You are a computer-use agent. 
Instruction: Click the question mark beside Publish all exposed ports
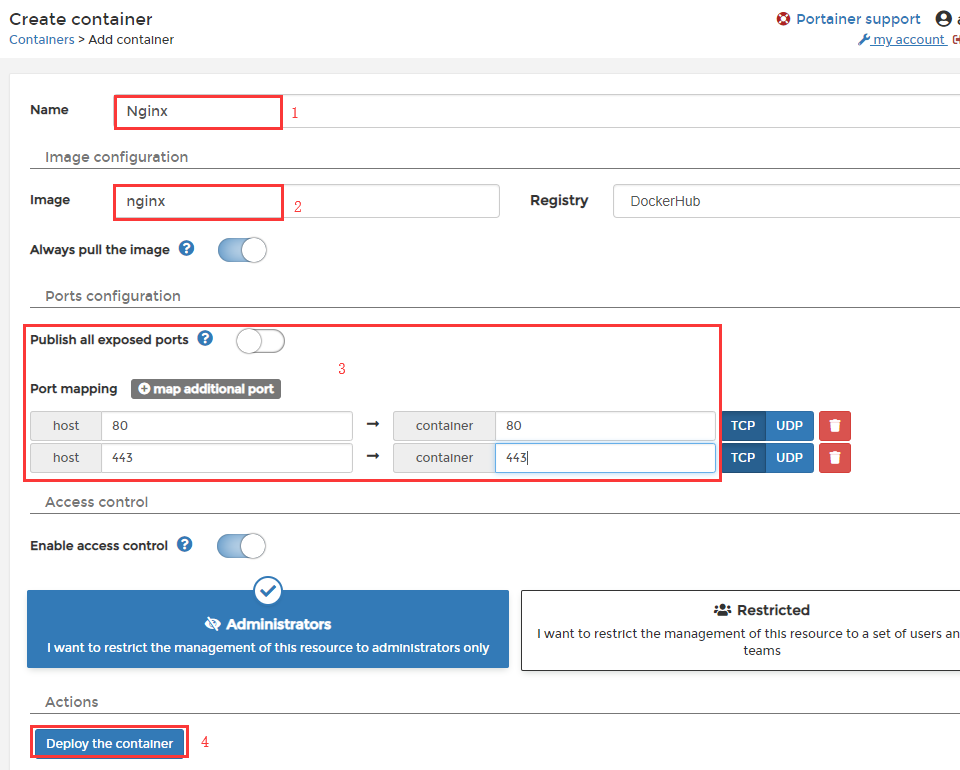[205, 339]
